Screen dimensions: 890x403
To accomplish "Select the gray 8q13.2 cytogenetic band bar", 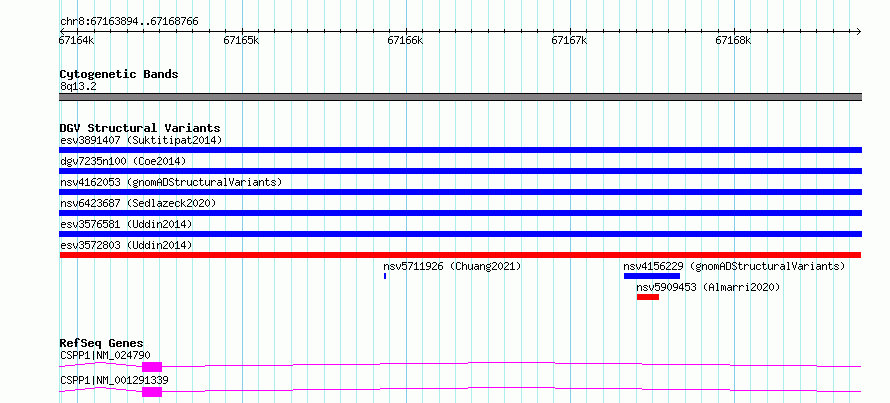I will [460, 97].
